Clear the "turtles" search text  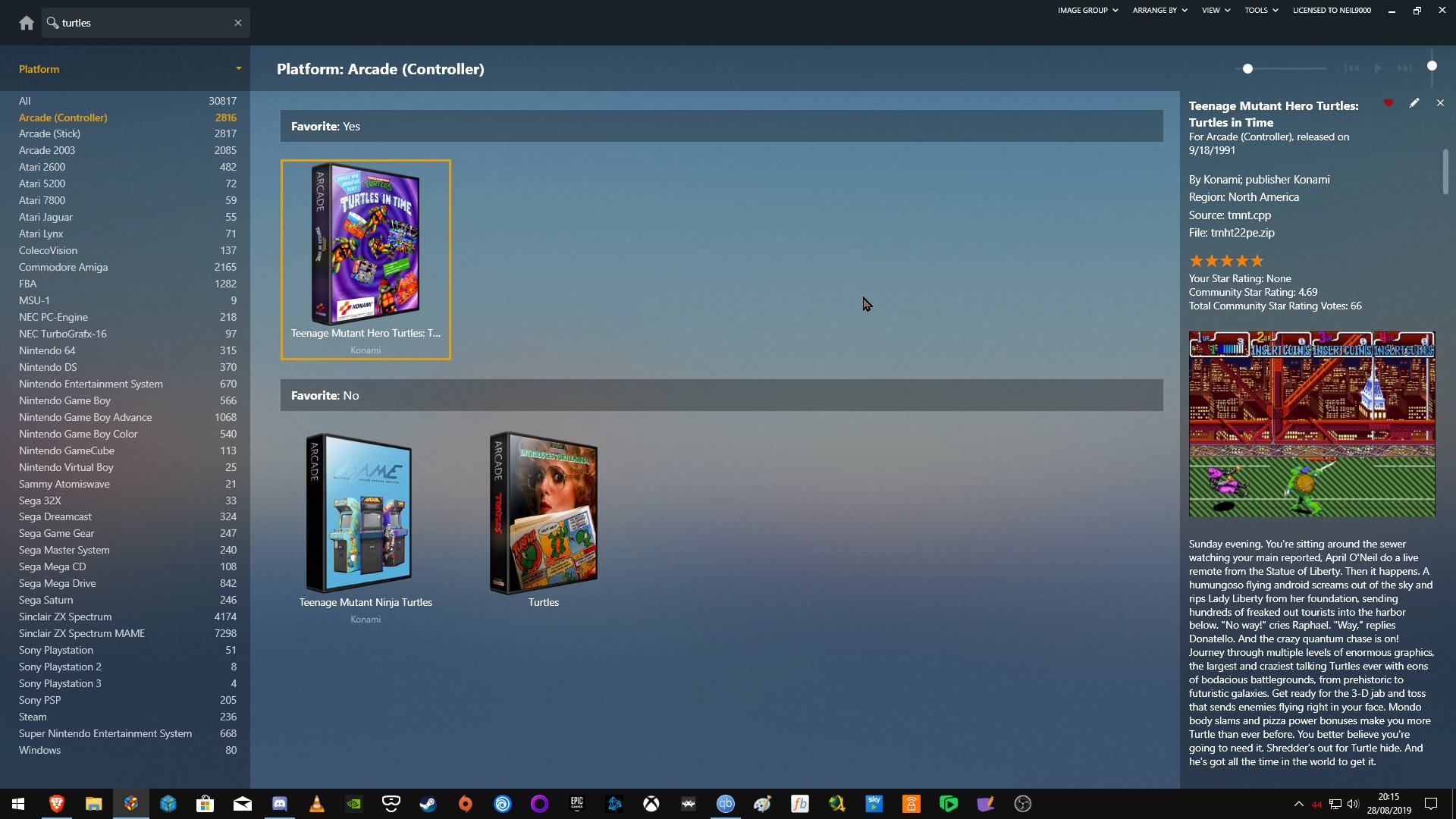tap(238, 23)
